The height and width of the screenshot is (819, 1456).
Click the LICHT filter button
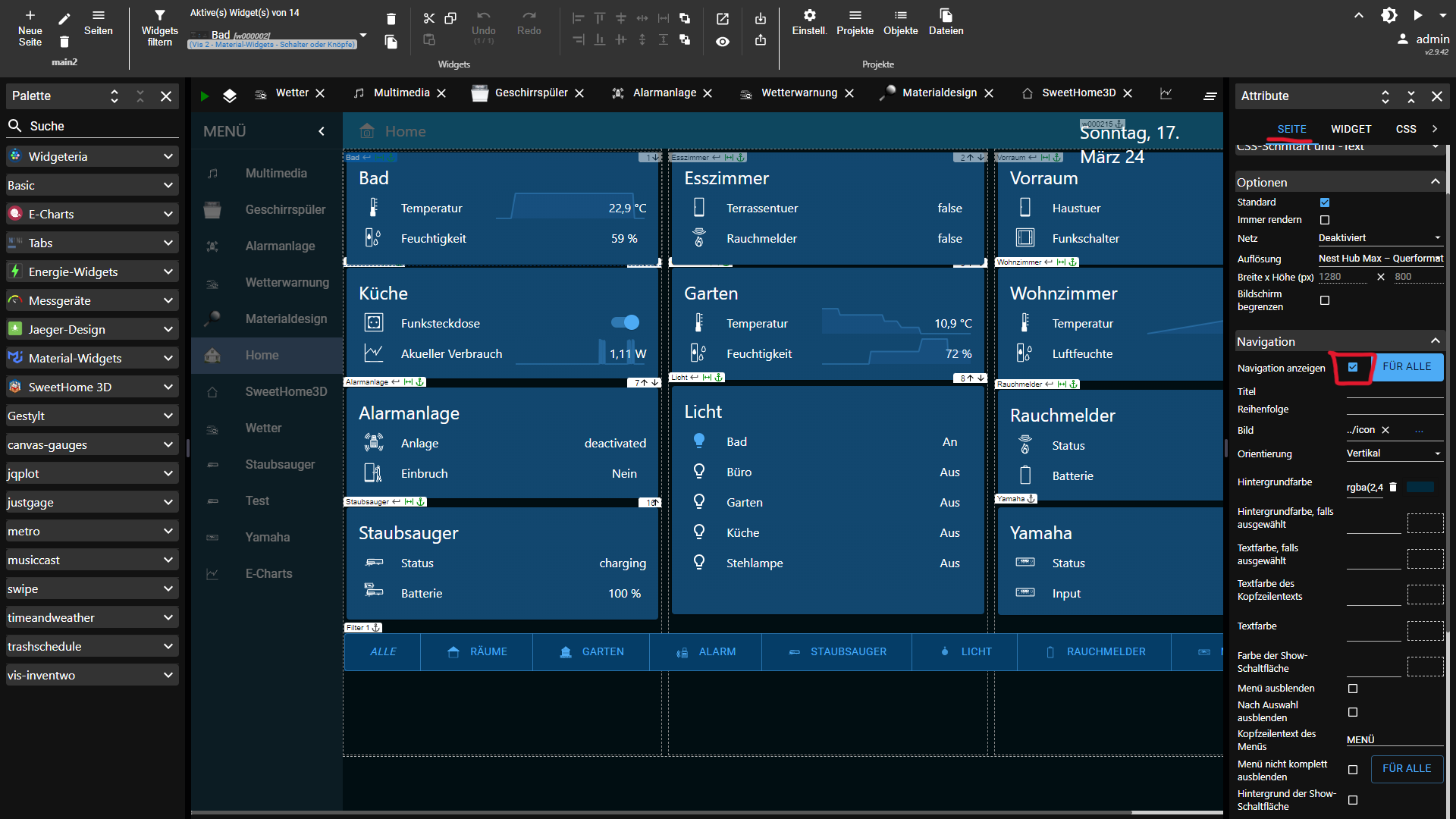(x=965, y=651)
